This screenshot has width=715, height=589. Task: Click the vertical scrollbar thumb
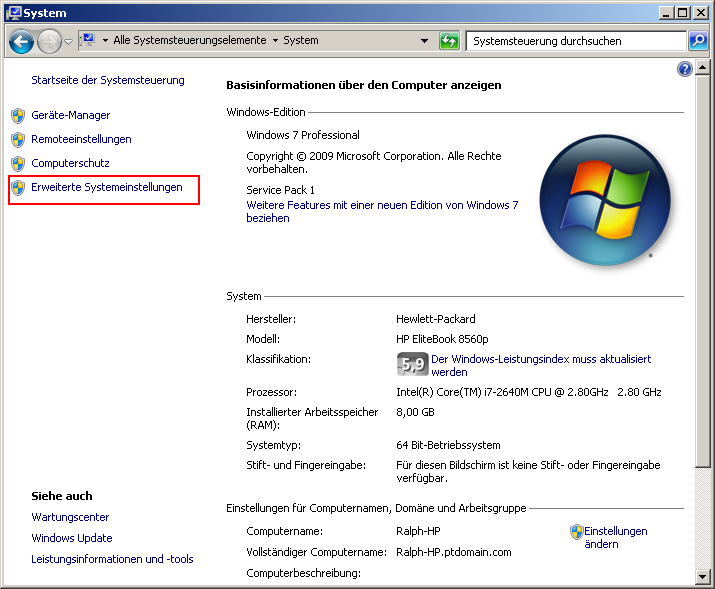coord(703,271)
